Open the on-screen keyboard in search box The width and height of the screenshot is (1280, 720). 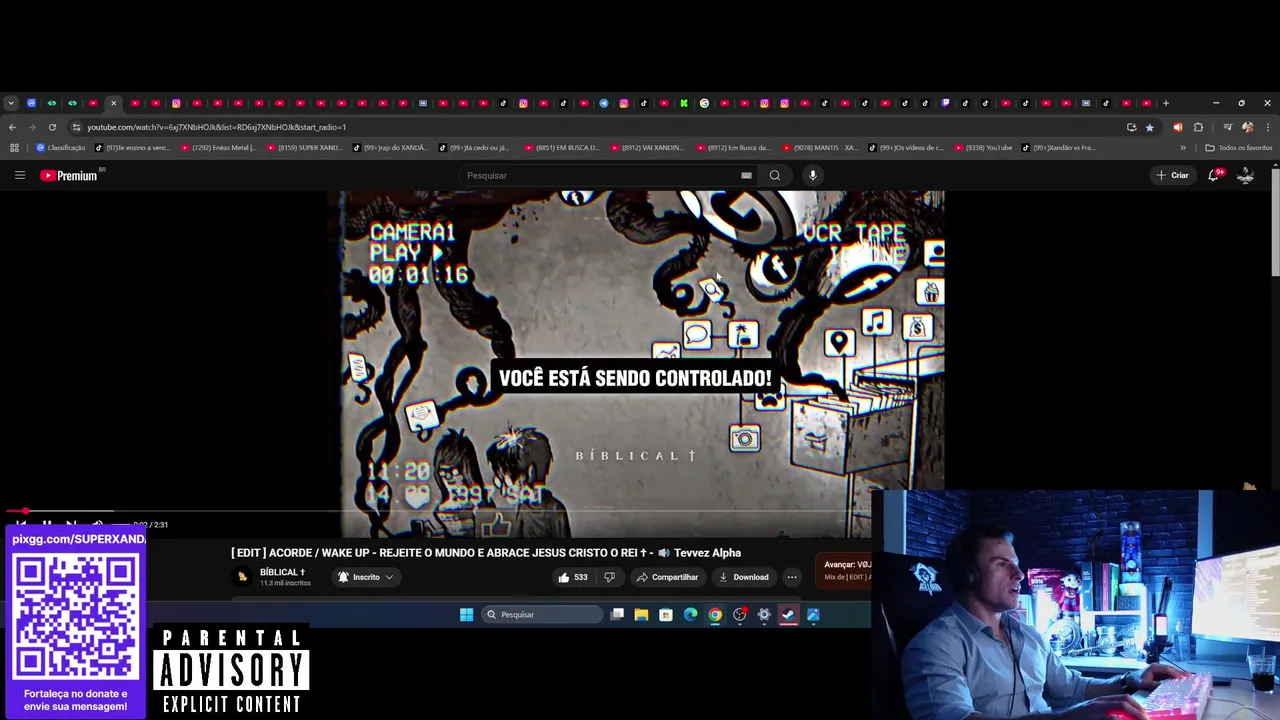click(x=746, y=175)
